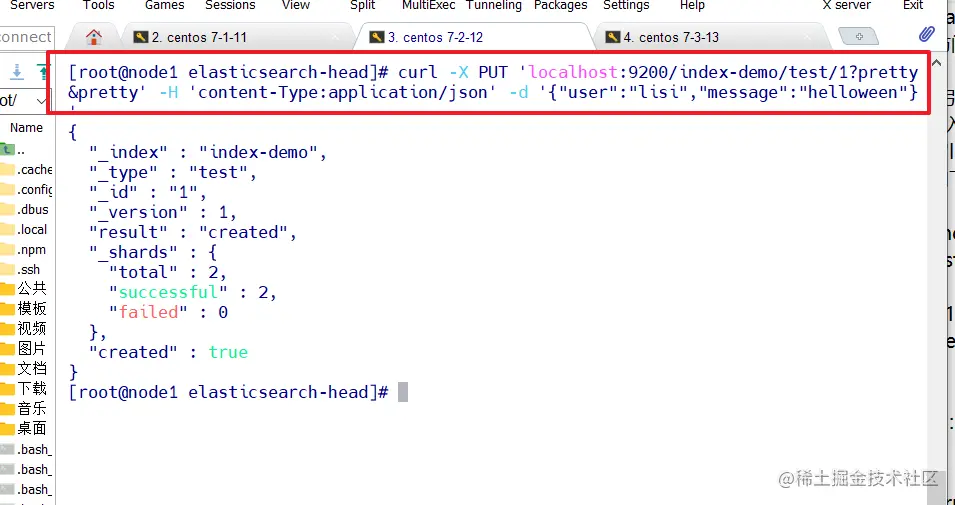Click the "result" : "created" output line
Screen dimensions: 955x505
(x=193, y=232)
